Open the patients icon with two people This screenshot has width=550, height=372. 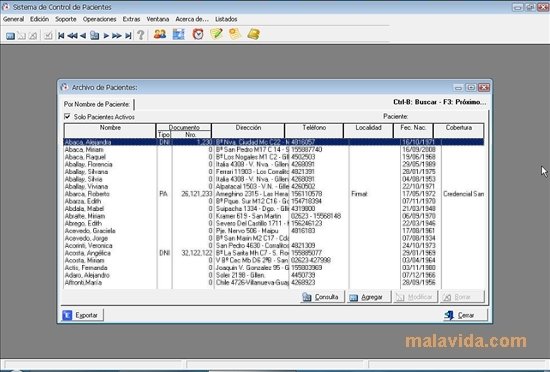(160, 34)
